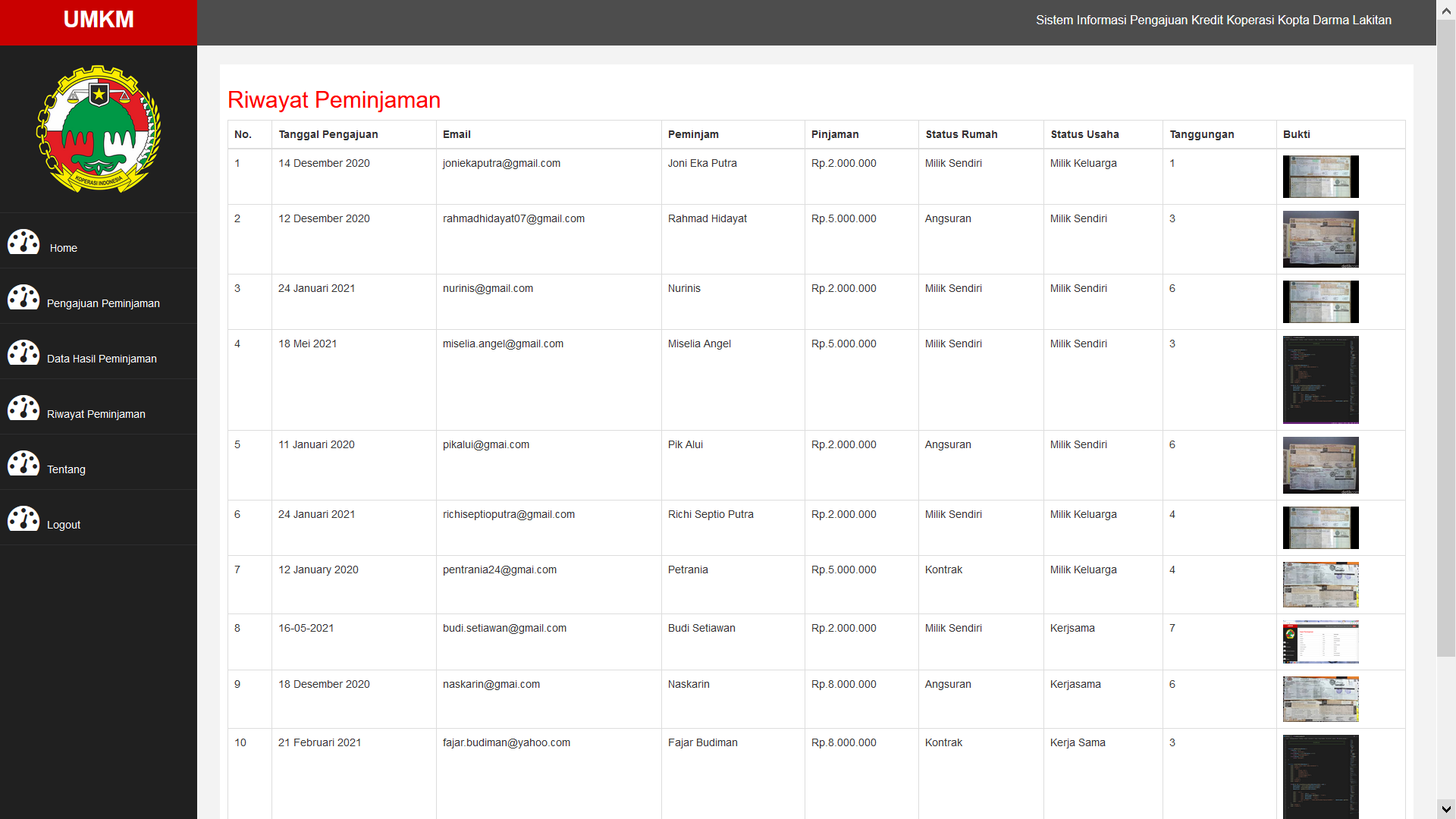The image size is (1456, 819).
Task: Click the Logout link
Action: tap(64, 525)
